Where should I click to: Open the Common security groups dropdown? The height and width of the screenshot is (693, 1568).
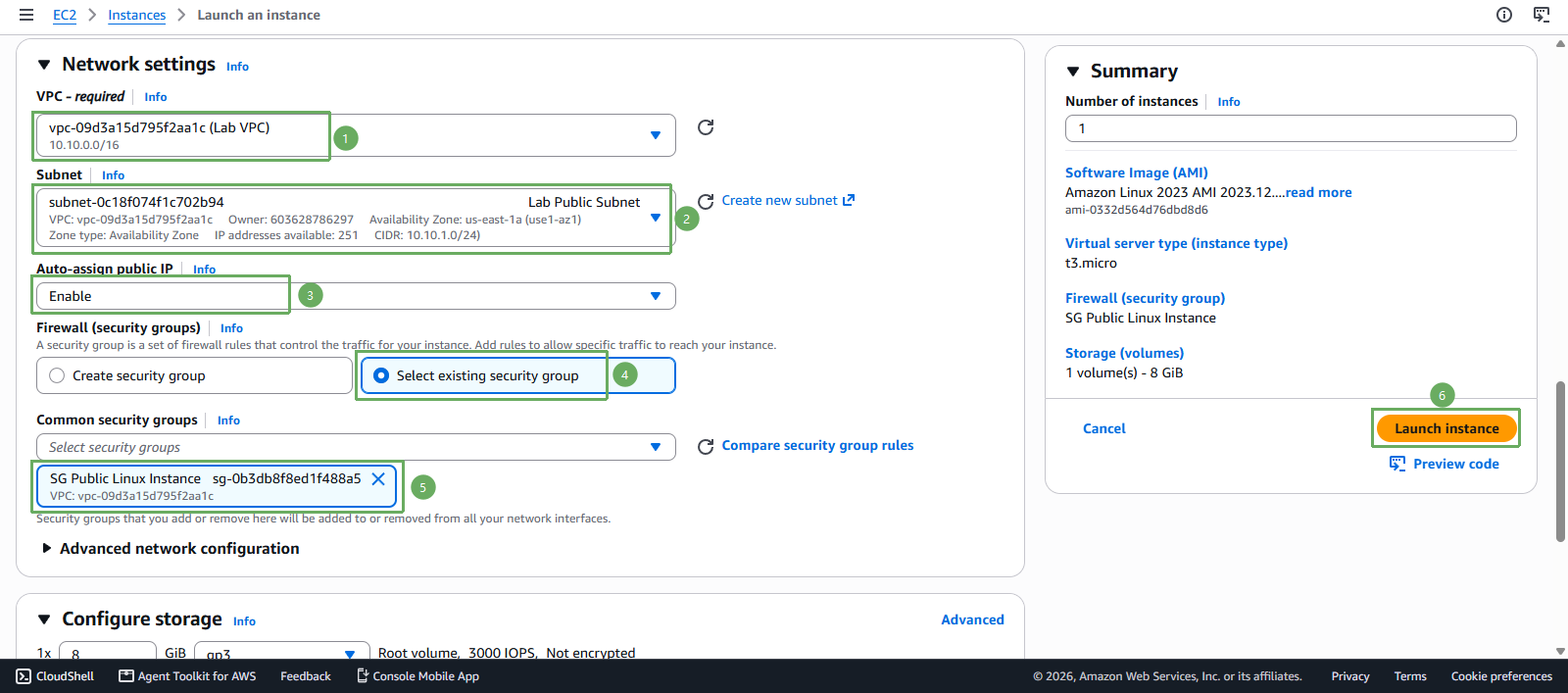pyautogui.click(x=356, y=447)
